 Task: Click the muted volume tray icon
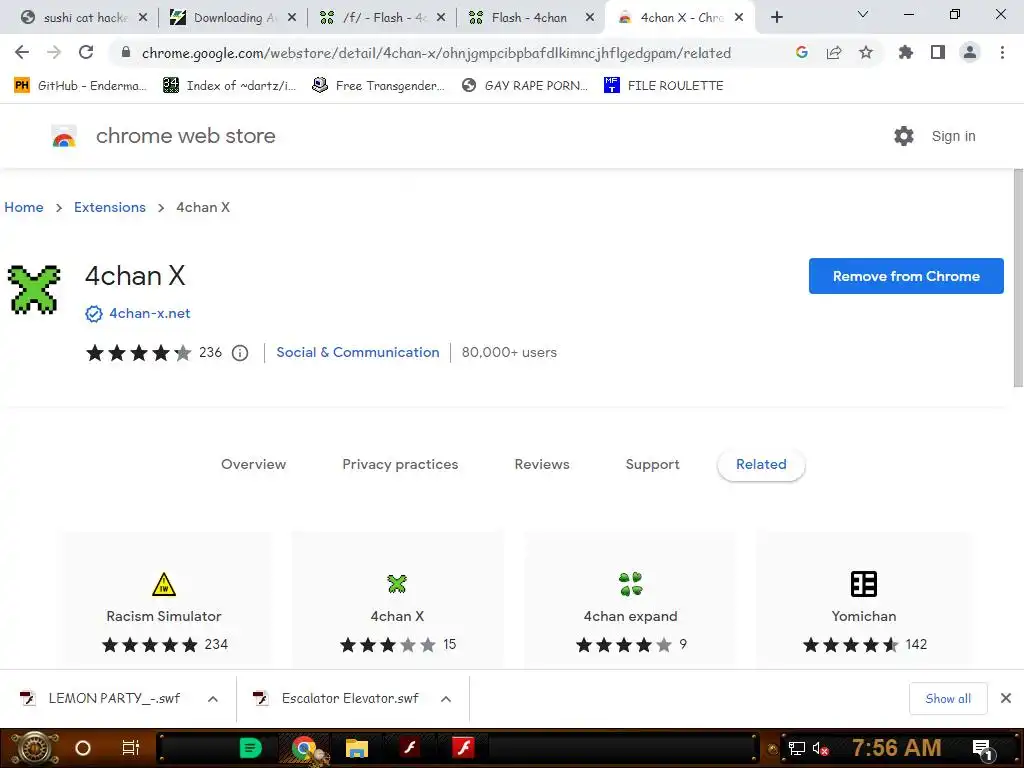click(x=820, y=749)
